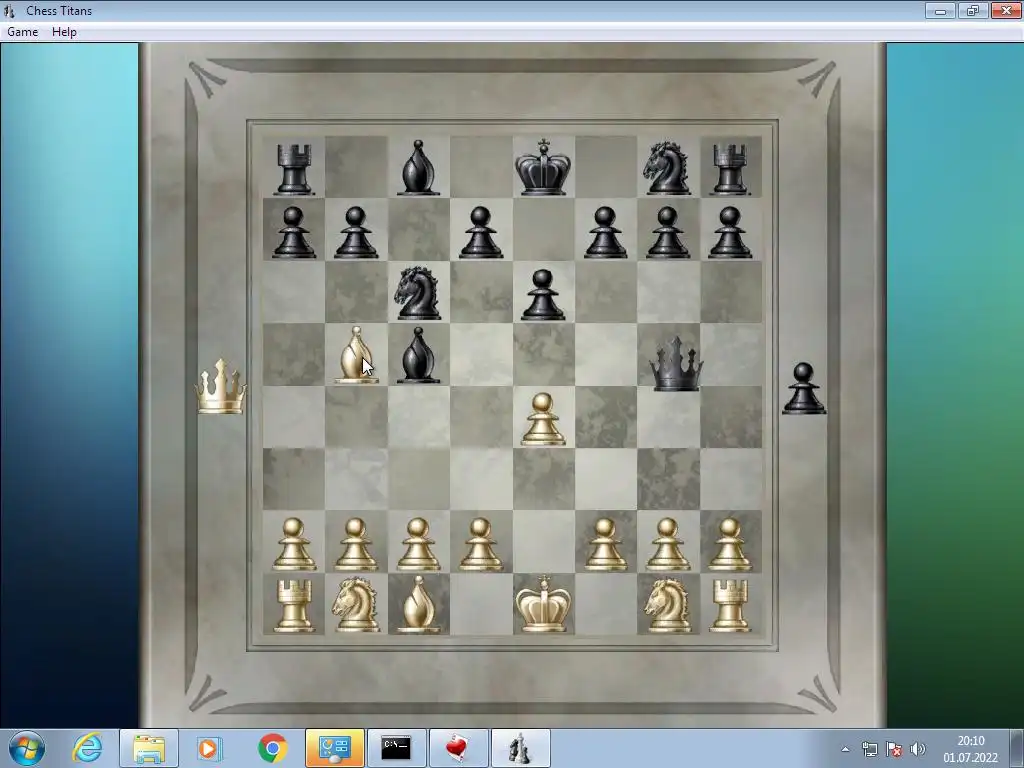Open Windows Media Player from taskbar
Viewport: 1024px width, 768px height.
click(x=210, y=748)
